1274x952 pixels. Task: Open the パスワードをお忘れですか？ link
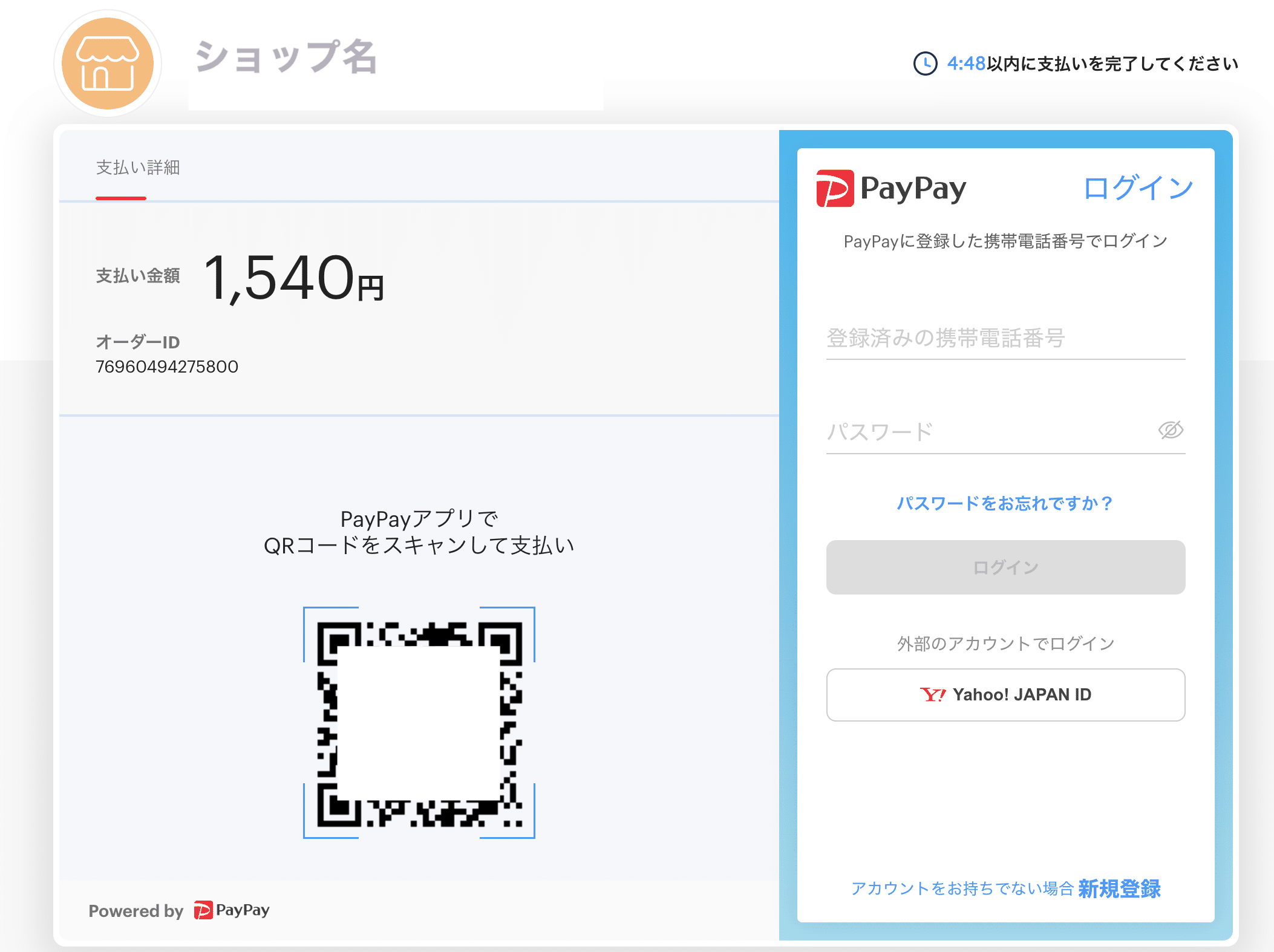[x=1005, y=503]
